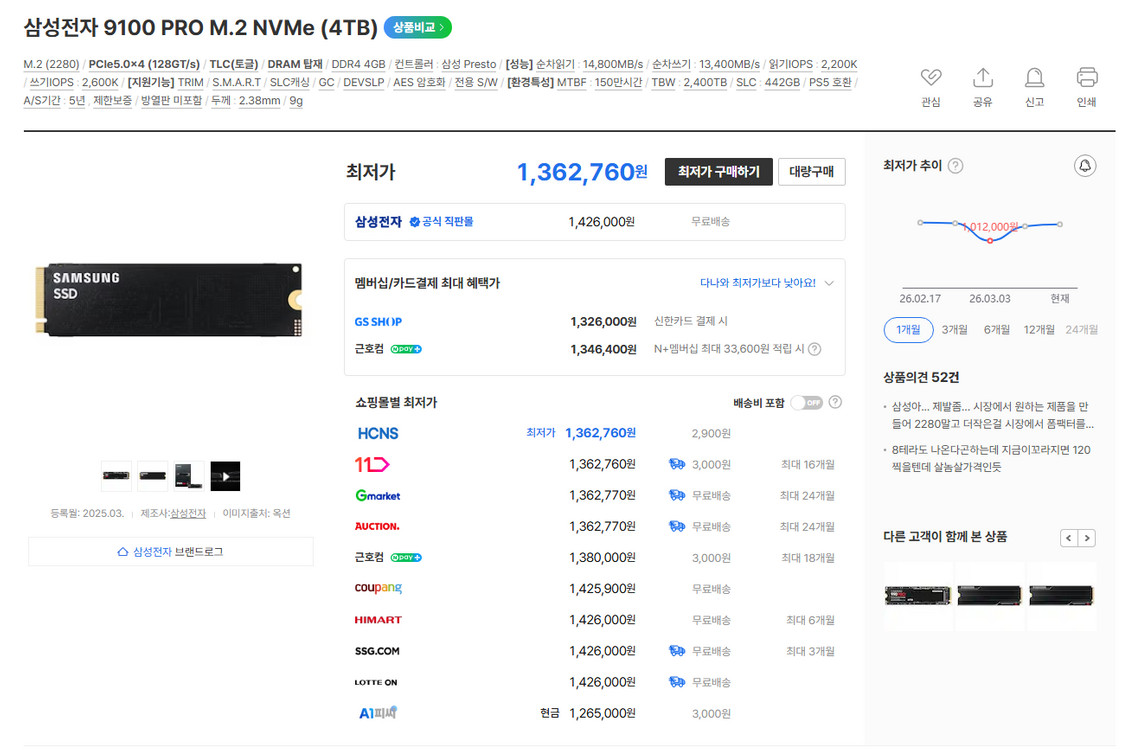This screenshot has height=750, width=1145.
Task: Show previous items in 다른 고객이 함께 본 상품
Action: coord(1069,538)
